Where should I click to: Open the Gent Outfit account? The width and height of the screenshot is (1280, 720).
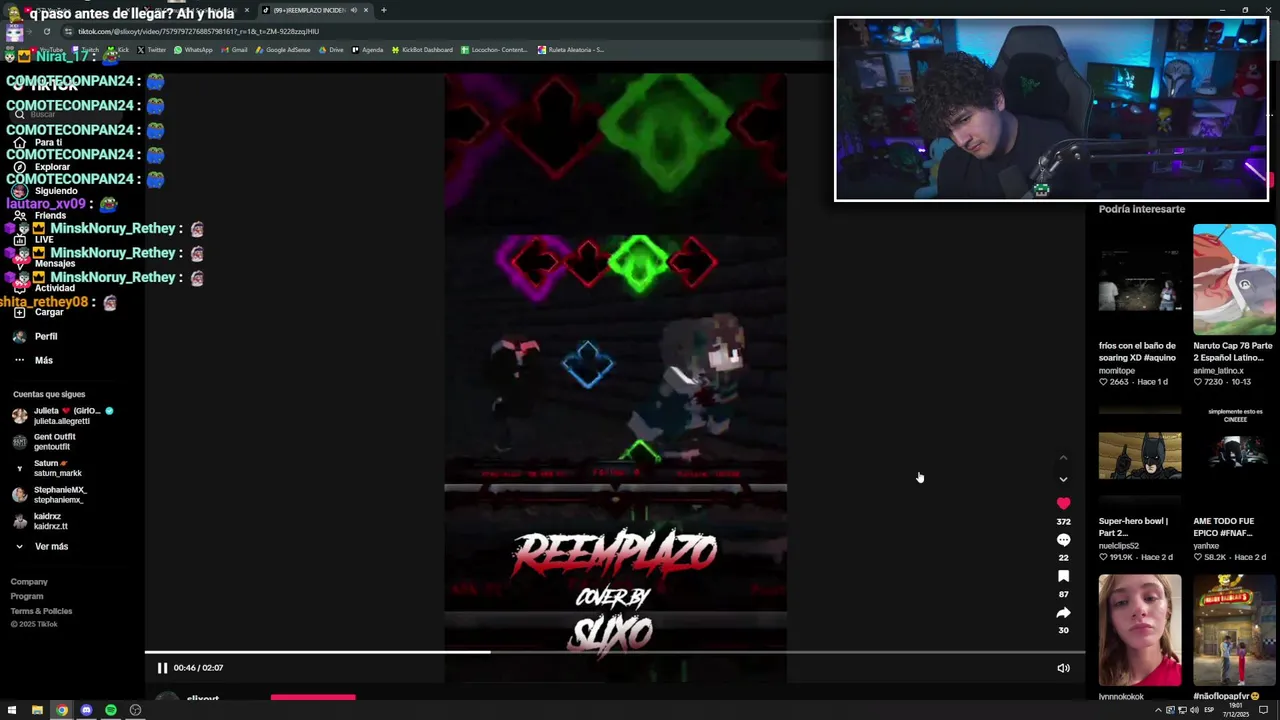(x=45, y=442)
